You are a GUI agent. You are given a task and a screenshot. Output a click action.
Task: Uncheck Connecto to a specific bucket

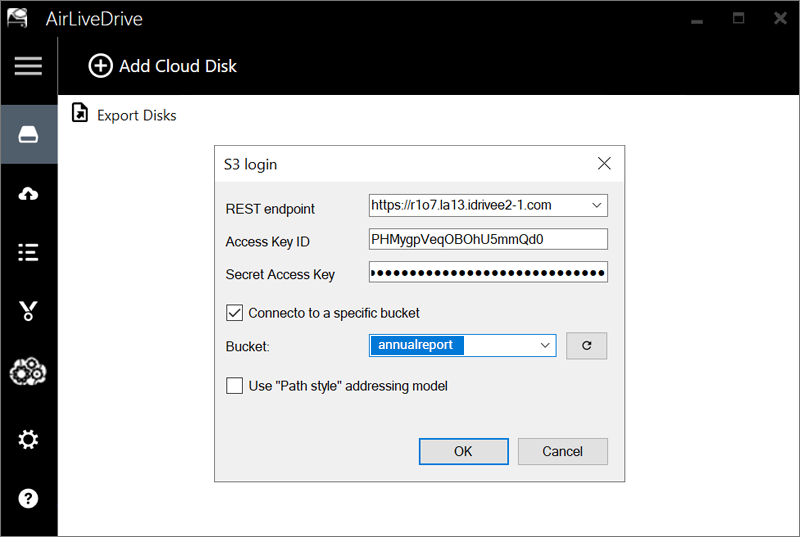pos(234,313)
